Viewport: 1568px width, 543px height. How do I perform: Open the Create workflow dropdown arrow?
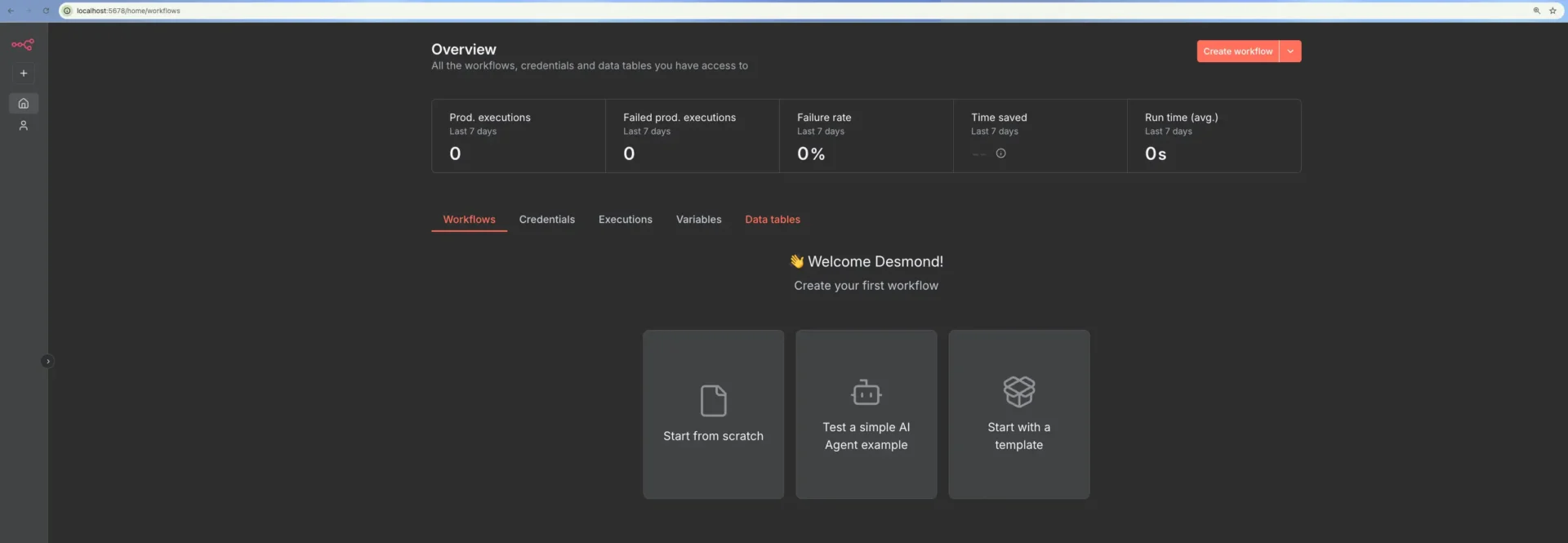tap(1290, 51)
